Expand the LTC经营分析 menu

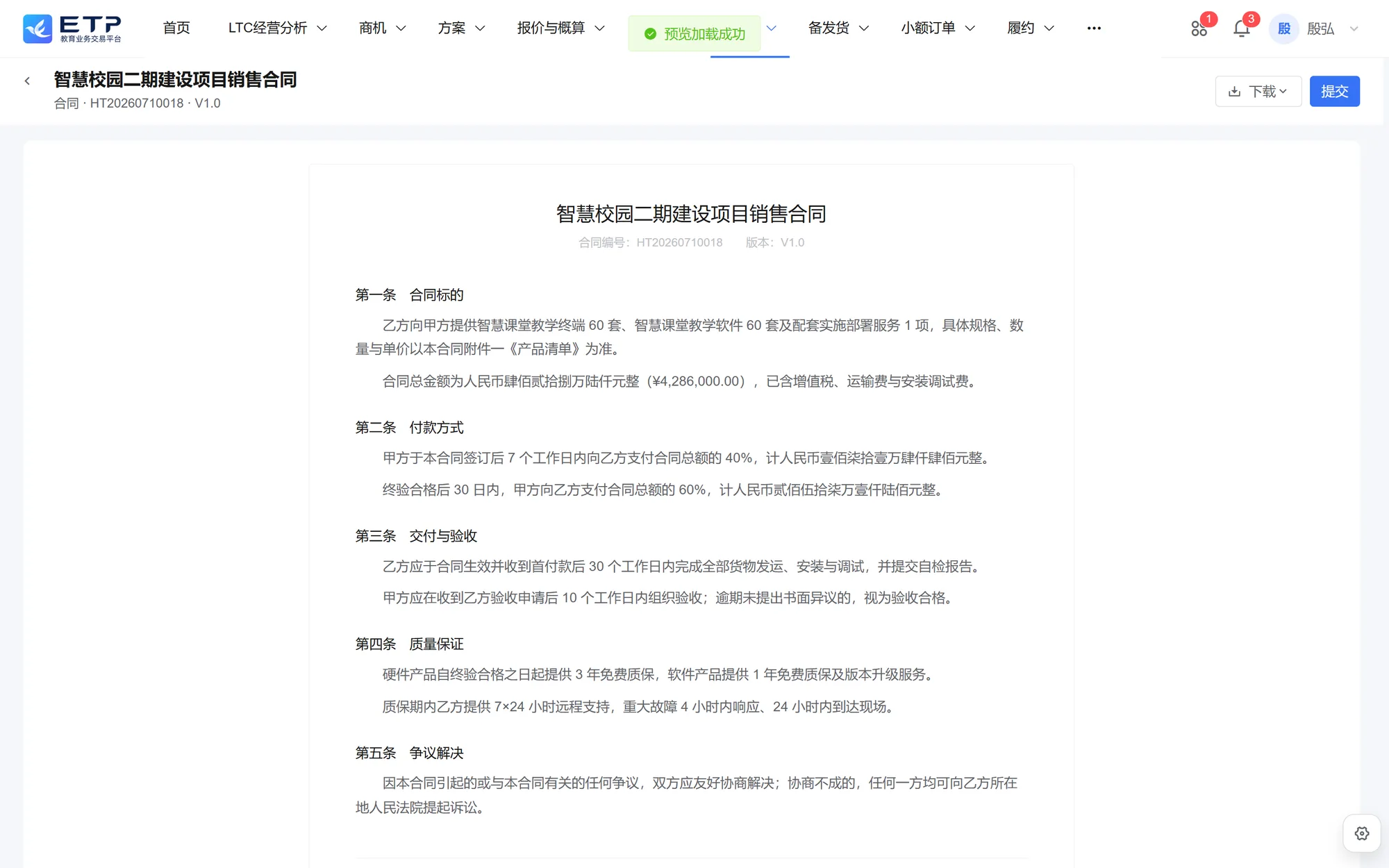coord(277,28)
